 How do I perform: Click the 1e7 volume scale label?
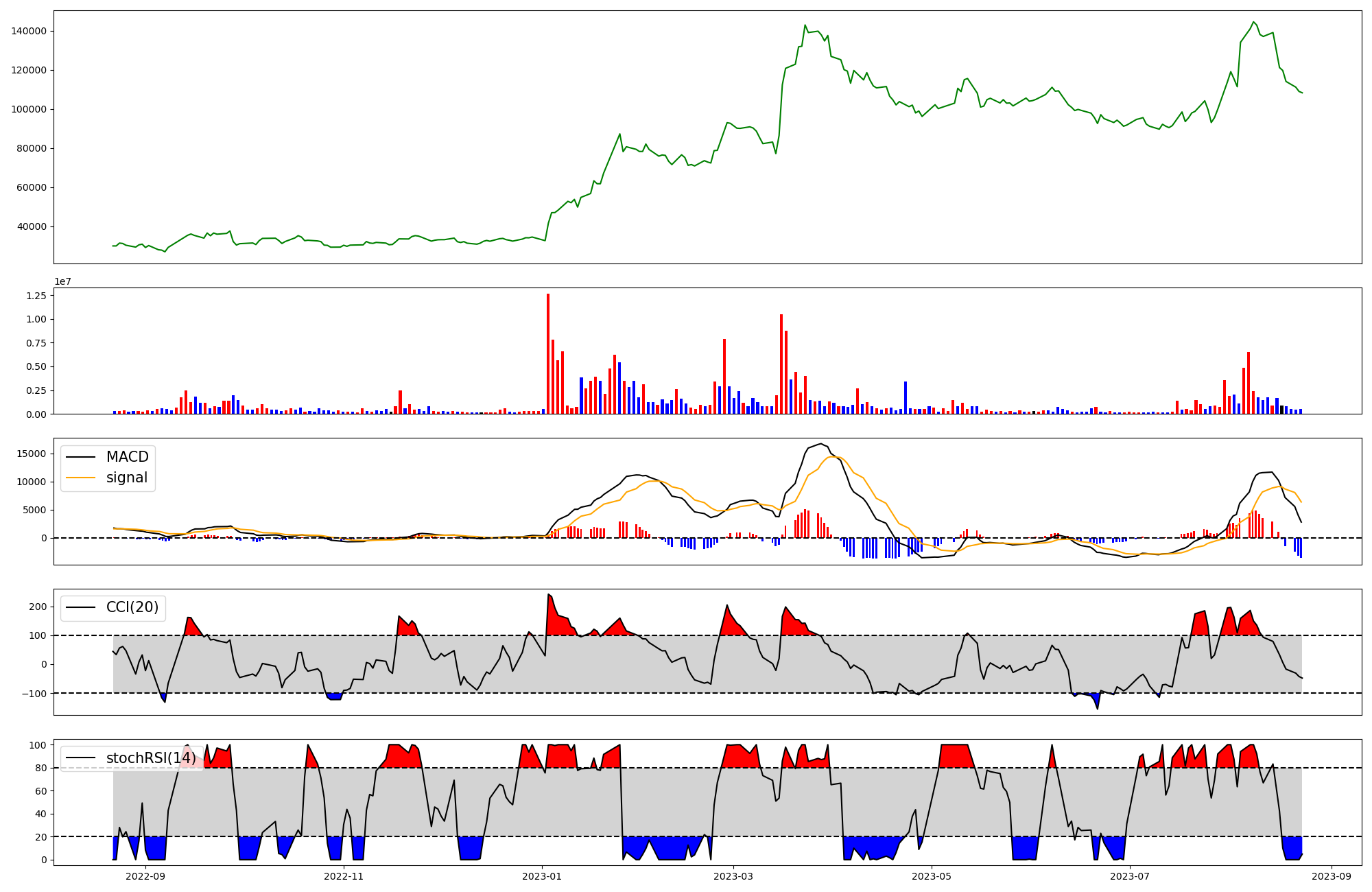tap(62, 282)
